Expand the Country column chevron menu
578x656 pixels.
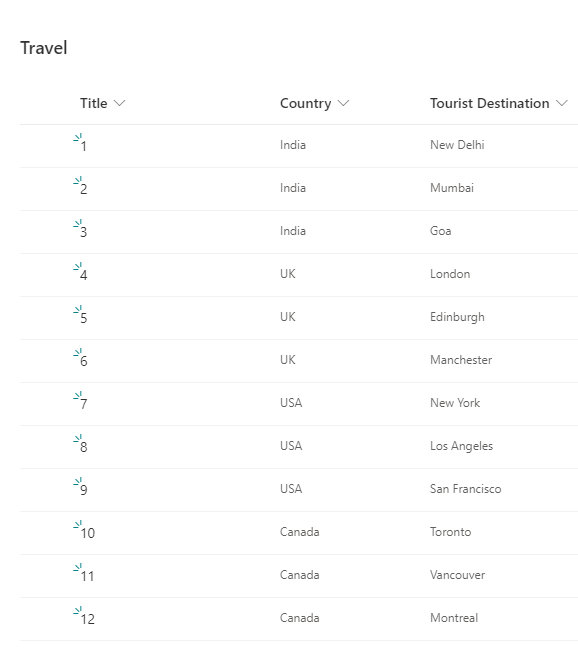[343, 103]
